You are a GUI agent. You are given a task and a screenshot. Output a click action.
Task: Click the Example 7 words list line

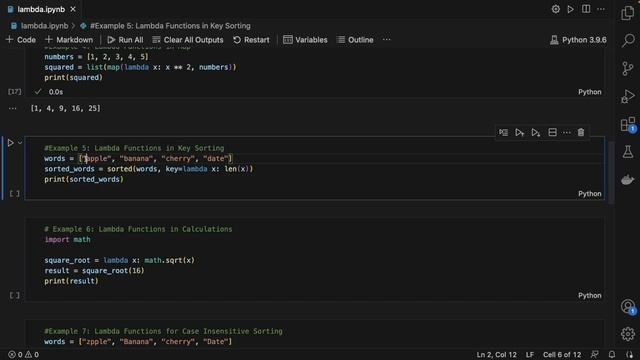[138, 342]
